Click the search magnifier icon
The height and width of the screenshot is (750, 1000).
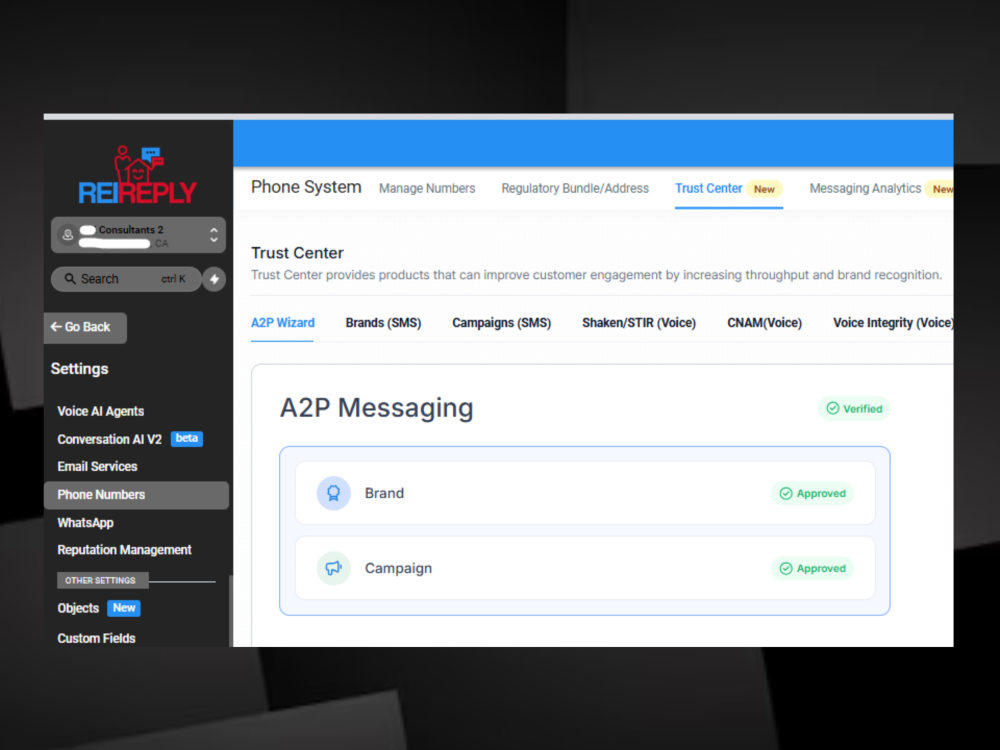coord(70,279)
